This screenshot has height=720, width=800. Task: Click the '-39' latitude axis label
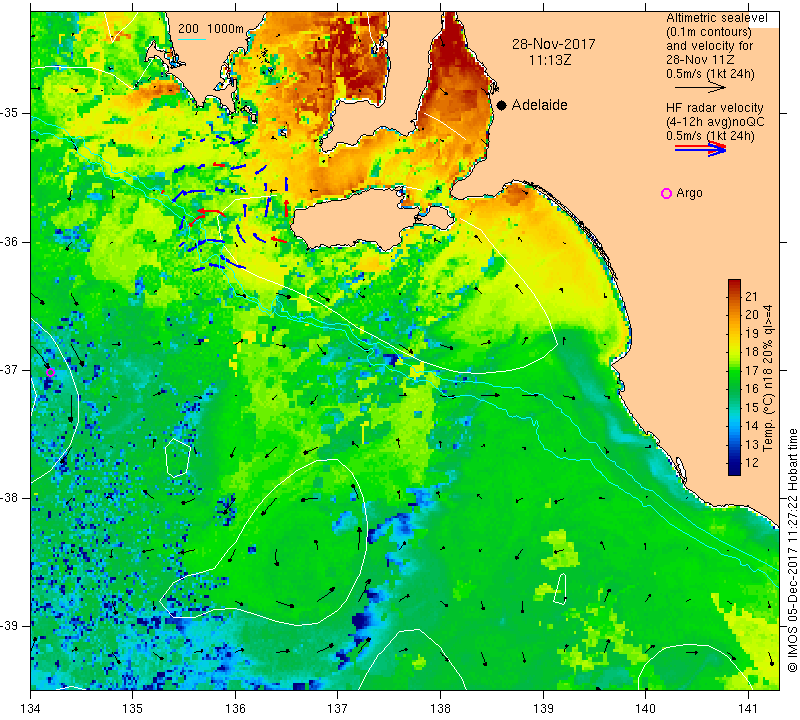click(9, 626)
